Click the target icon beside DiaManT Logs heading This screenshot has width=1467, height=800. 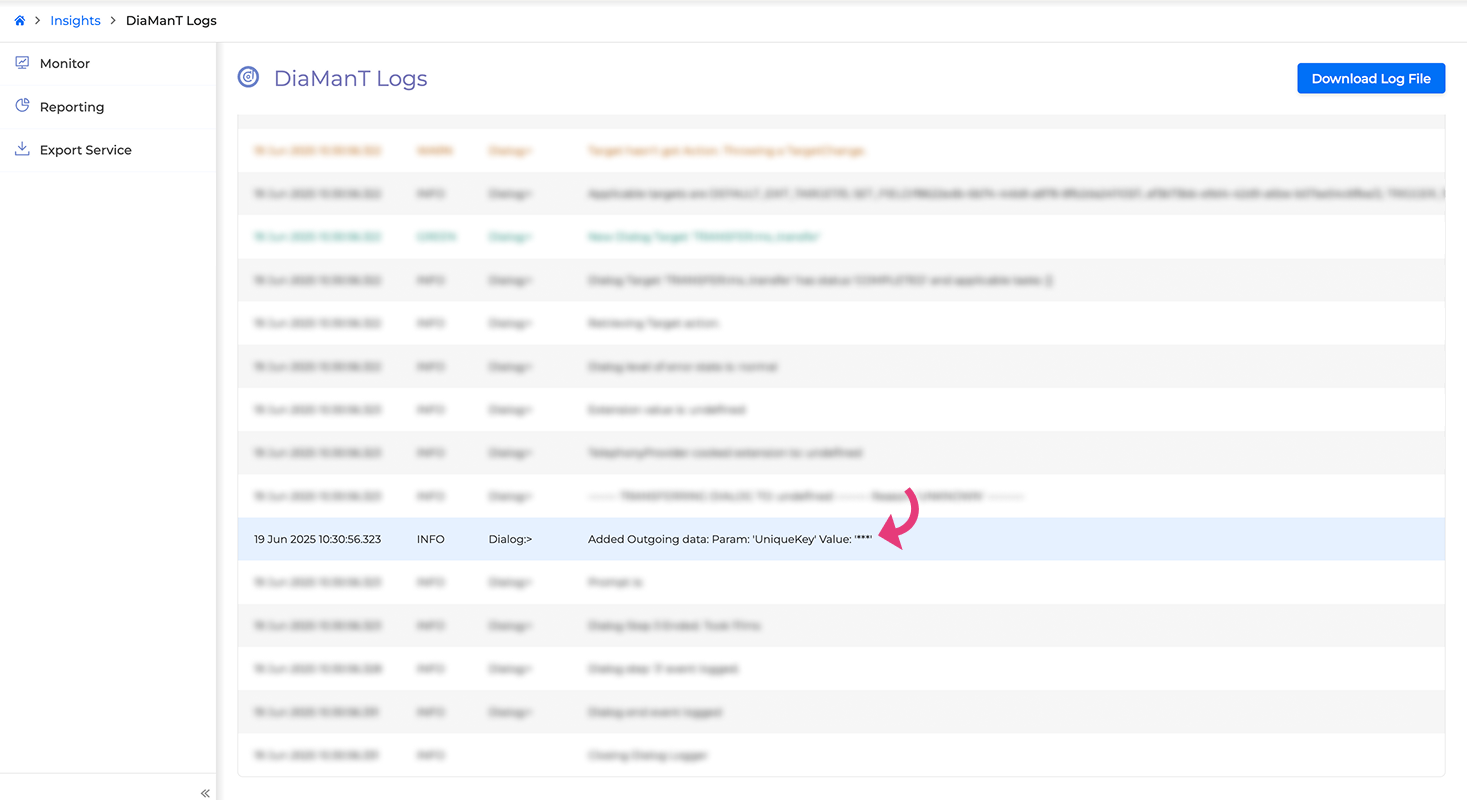tap(248, 77)
